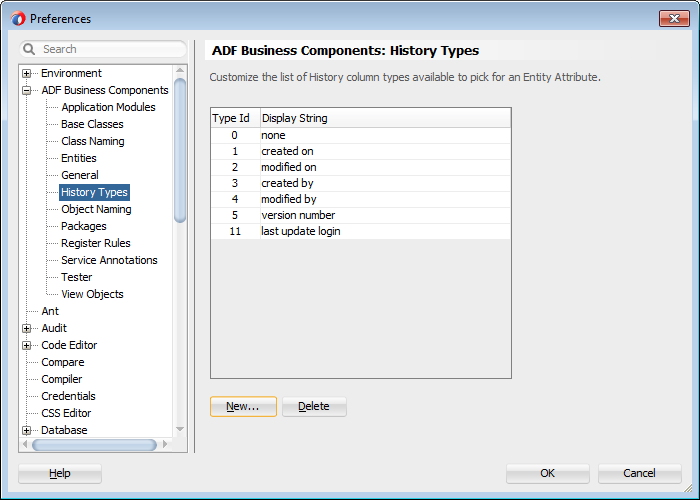Click the Type Id column header

(x=236, y=118)
